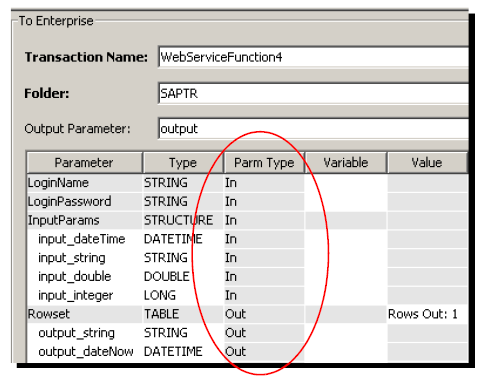Screen dimensions: 486x384
Task: Click the Variable cell for input_double
Action: point(346,276)
